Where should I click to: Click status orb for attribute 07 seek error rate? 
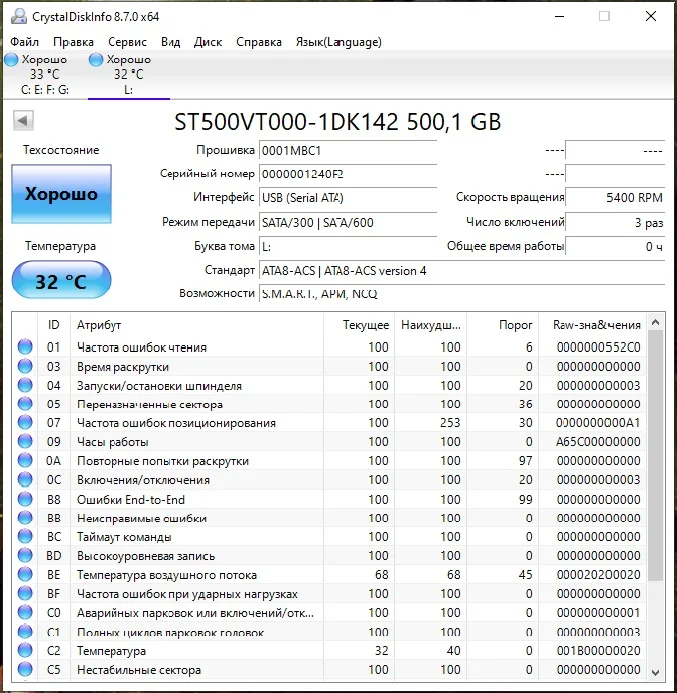[x=25, y=423]
